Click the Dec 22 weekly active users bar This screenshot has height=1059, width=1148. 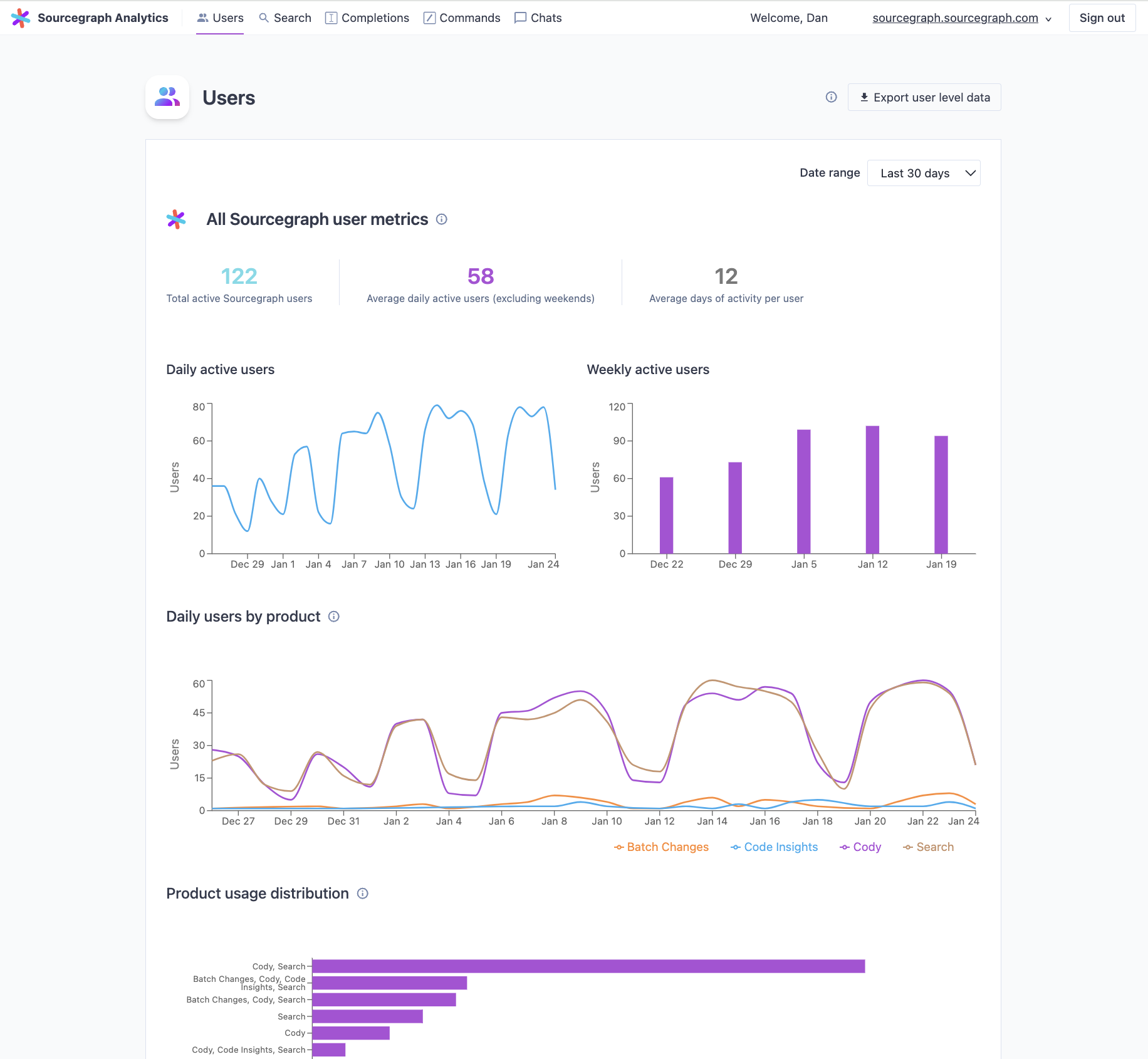(667, 515)
